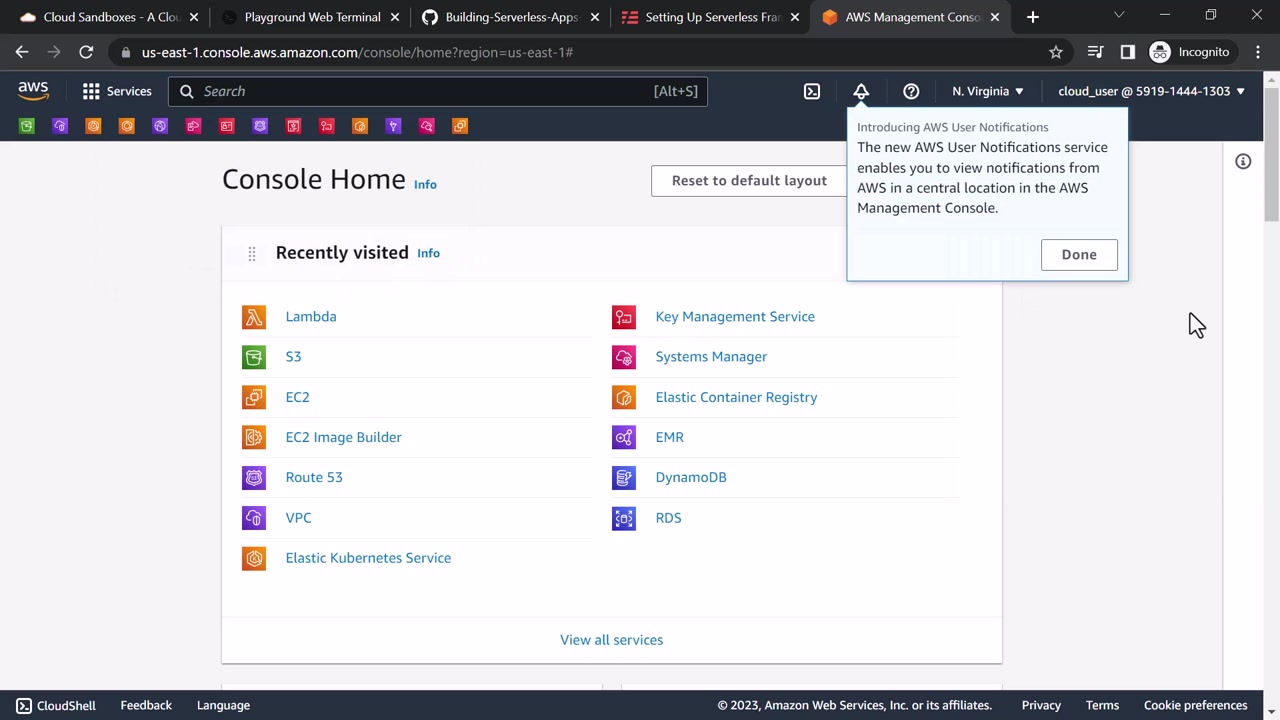Launch CloudShell from the top navigation bar icon
The width and height of the screenshot is (1280, 720).
click(x=812, y=91)
